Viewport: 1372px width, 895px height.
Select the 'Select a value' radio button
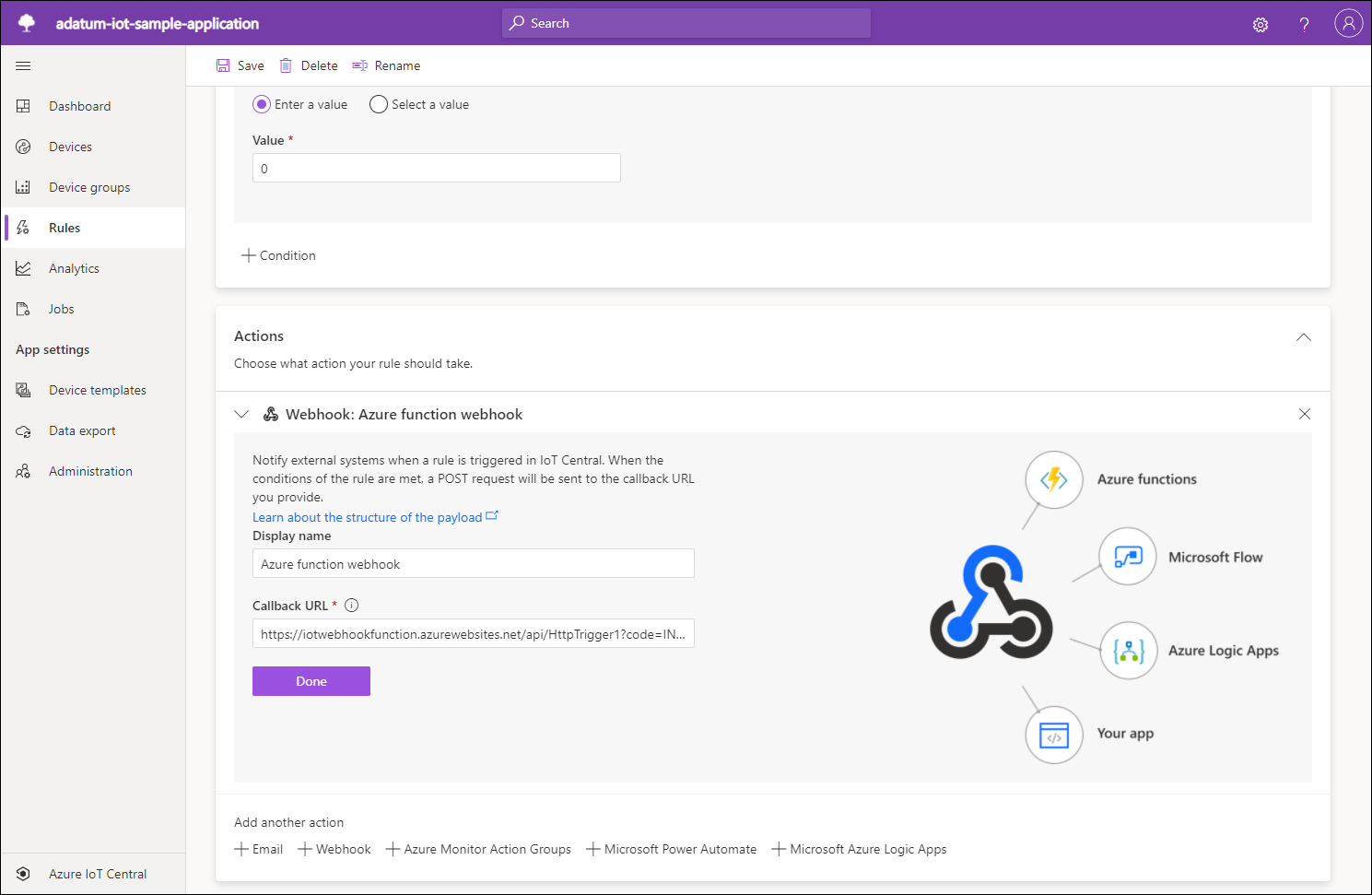click(379, 104)
